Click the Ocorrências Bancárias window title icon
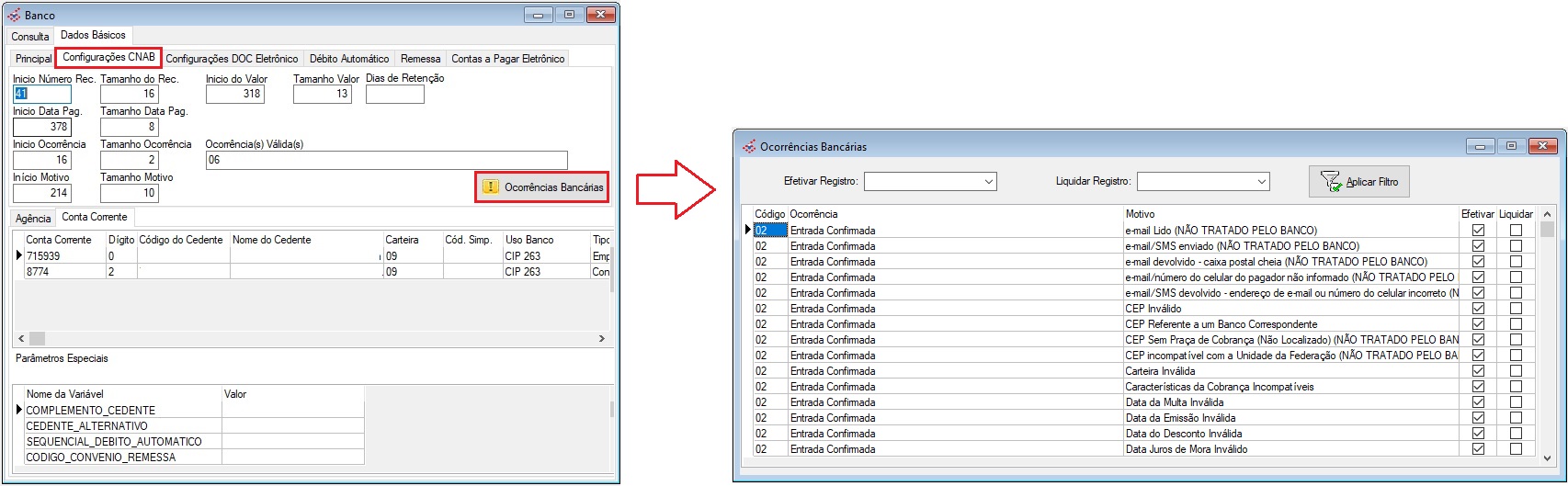This screenshot has width=1568, height=486. click(x=749, y=146)
